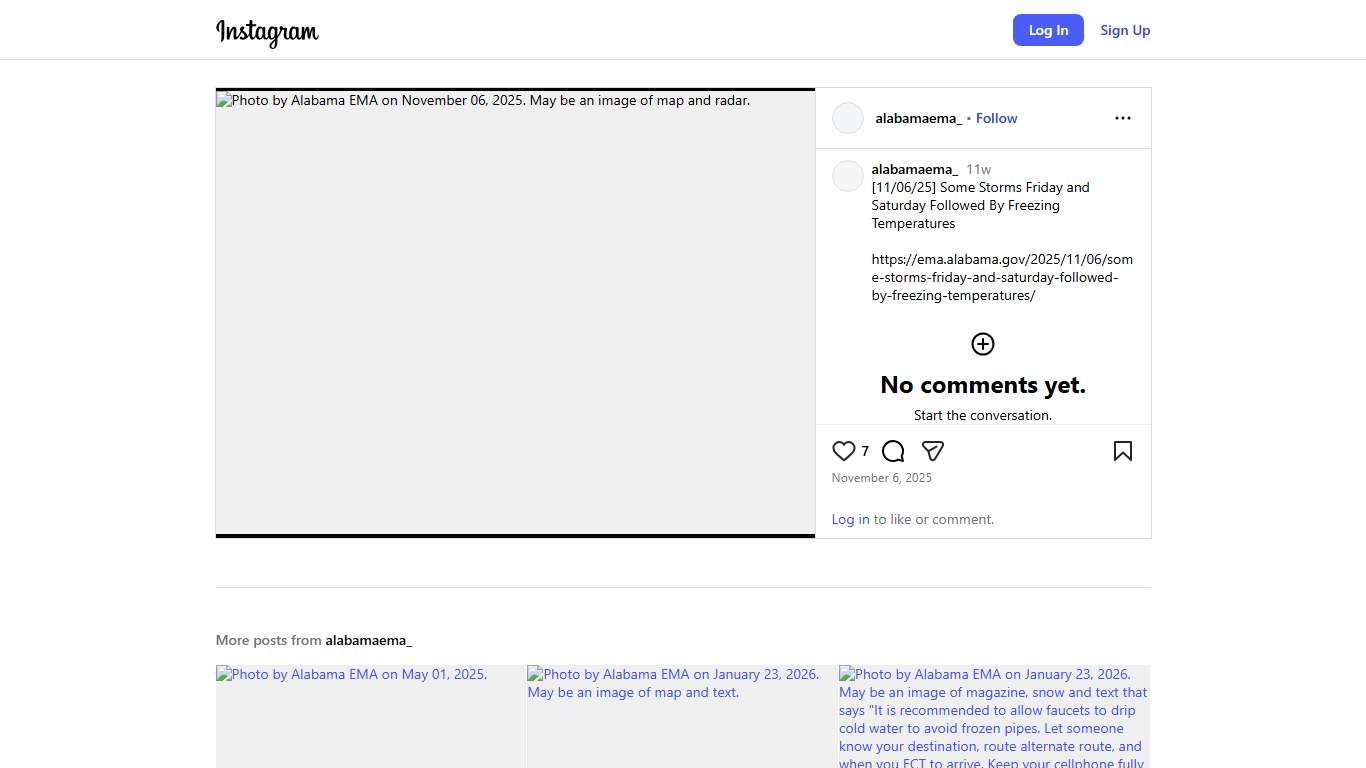
Task: Open the May 01, 2025 post thumbnail
Action: (370, 716)
